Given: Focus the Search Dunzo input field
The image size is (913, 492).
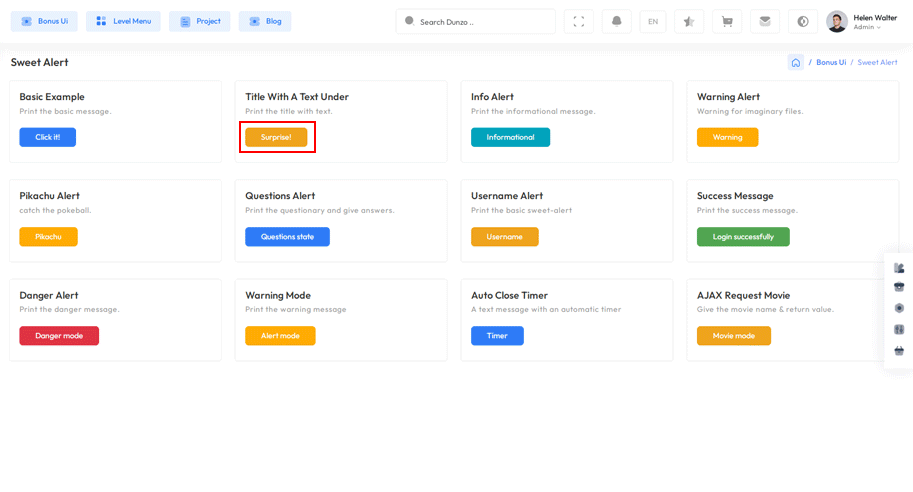Looking at the screenshot, I should 480,21.
